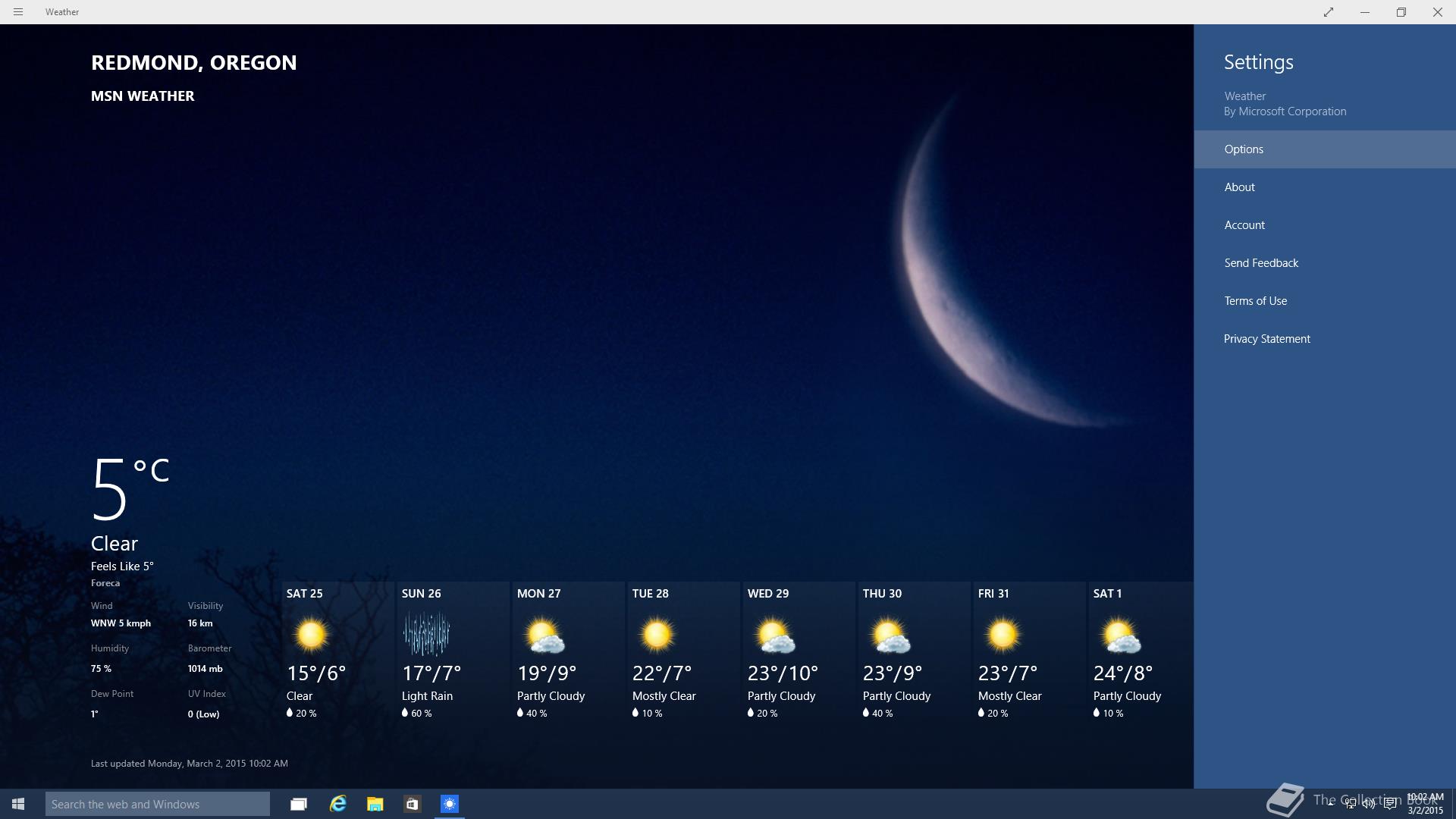
Task: Click the Last updated timestamp text
Action: pos(190,764)
